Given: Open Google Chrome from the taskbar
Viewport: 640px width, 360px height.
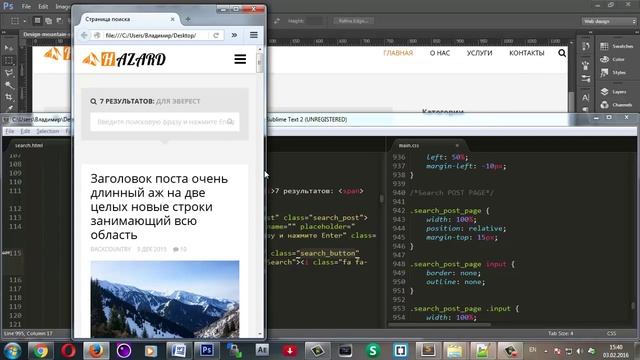Looking at the screenshot, I should point(40,351).
